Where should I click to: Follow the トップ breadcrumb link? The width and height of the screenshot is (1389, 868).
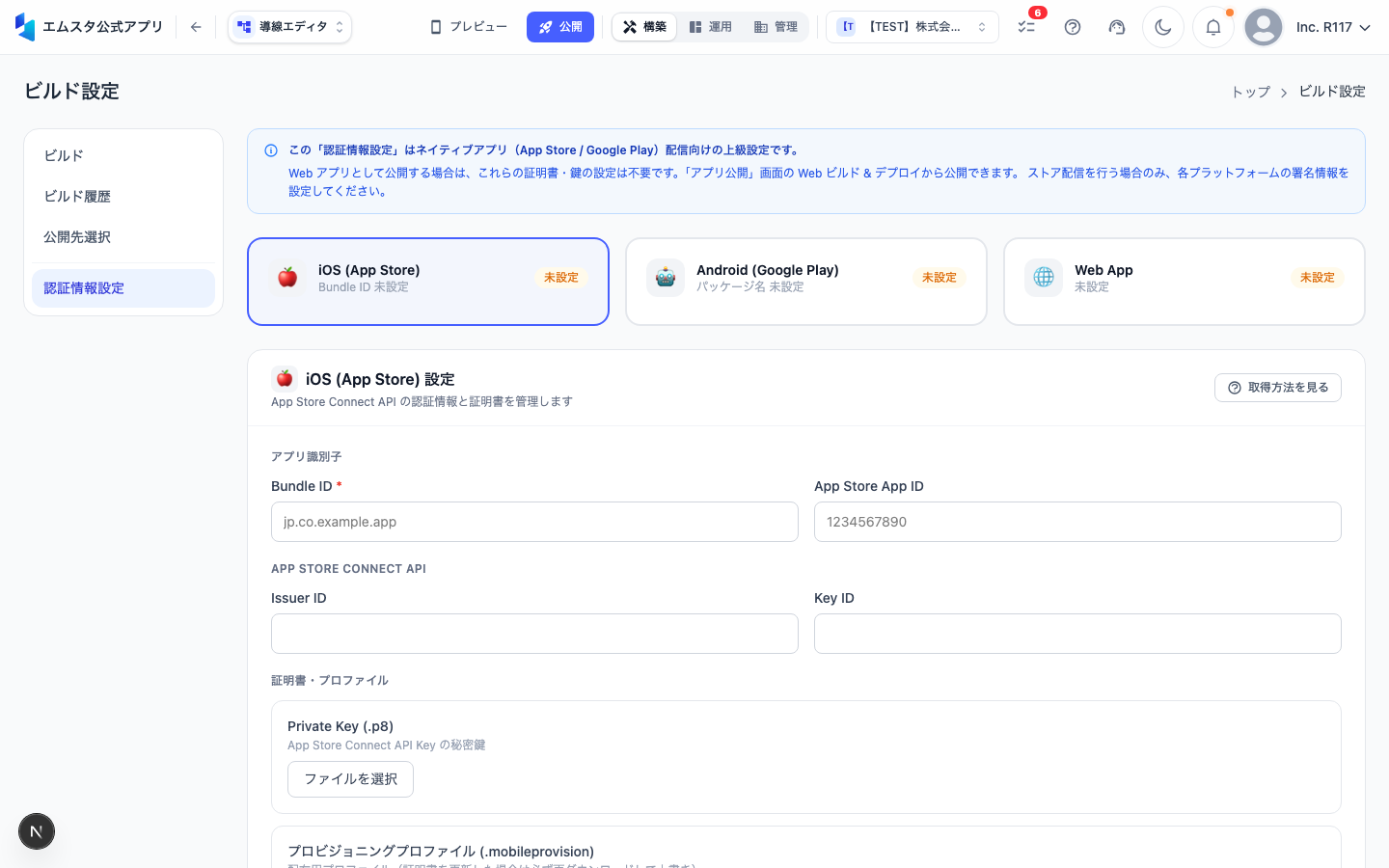coord(1251,92)
